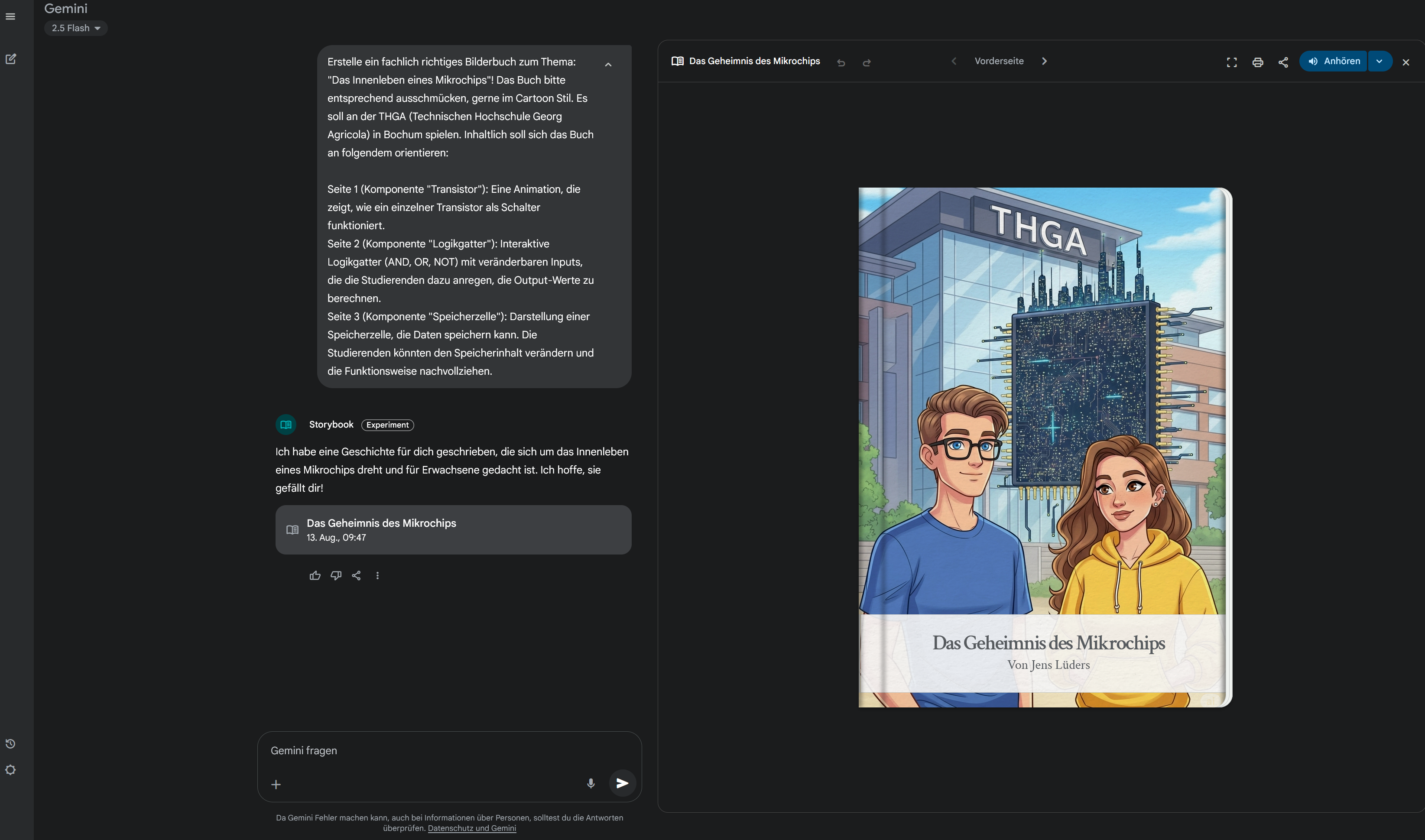Open the hamburger main menu
The height and width of the screenshot is (840, 1425).
(10, 16)
